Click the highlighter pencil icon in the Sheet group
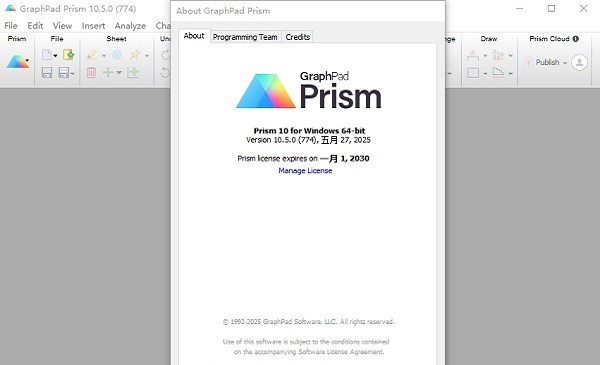The height and width of the screenshot is (365, 600). coord(91,55)
